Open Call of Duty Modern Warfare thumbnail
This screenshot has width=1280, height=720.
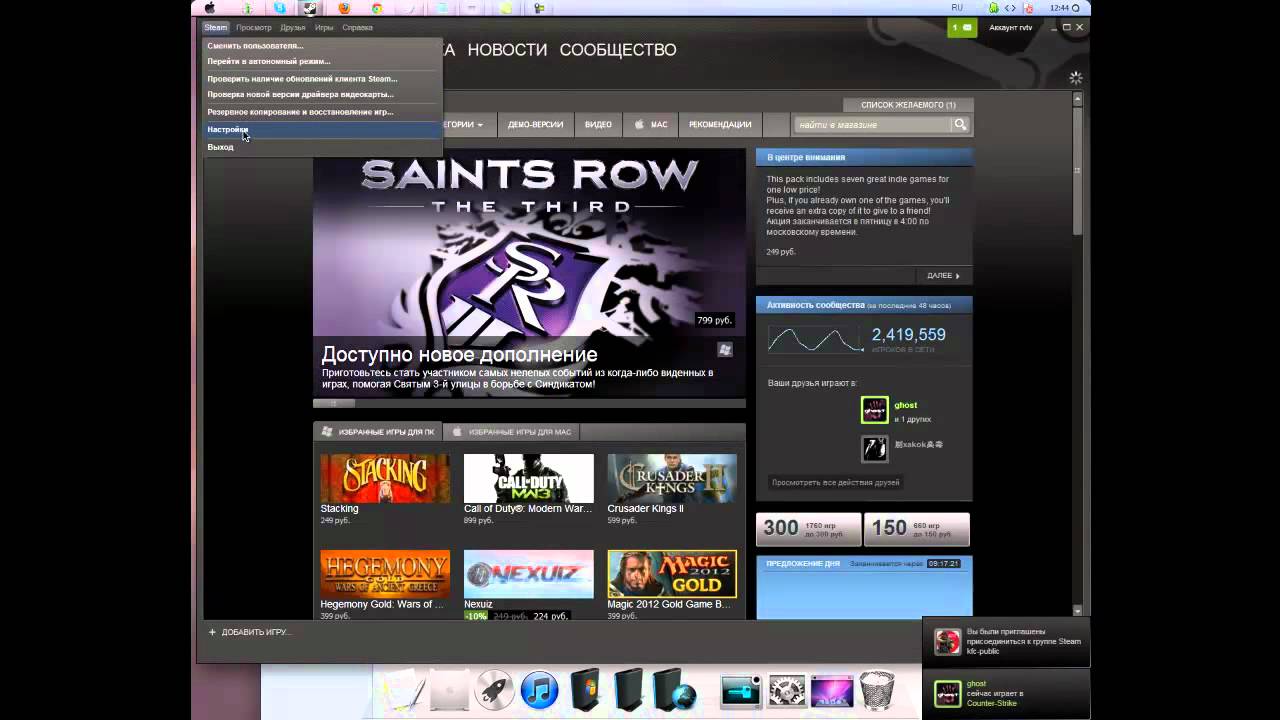[x=528, y=478]
